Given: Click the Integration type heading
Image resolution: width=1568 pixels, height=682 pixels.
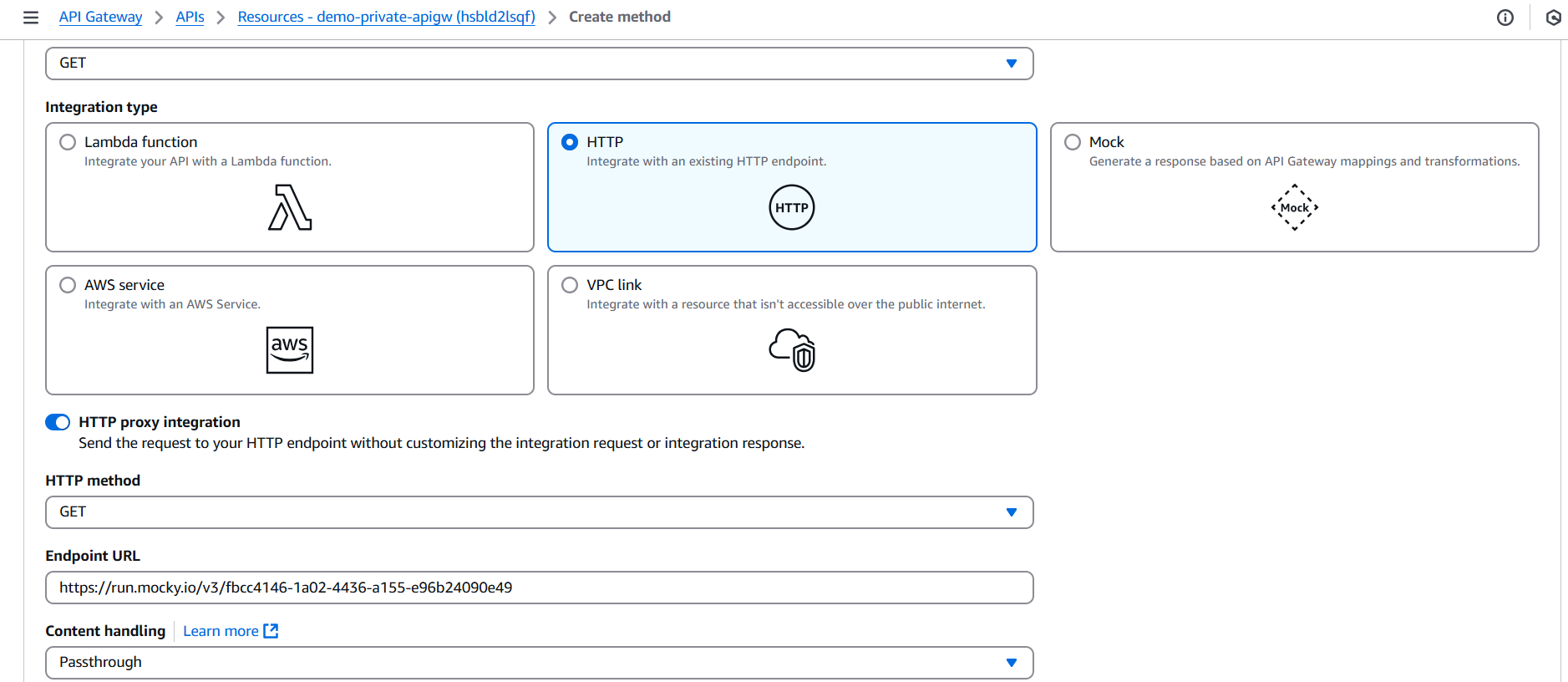Looking at the screenshot, I should tap(101, 107).
